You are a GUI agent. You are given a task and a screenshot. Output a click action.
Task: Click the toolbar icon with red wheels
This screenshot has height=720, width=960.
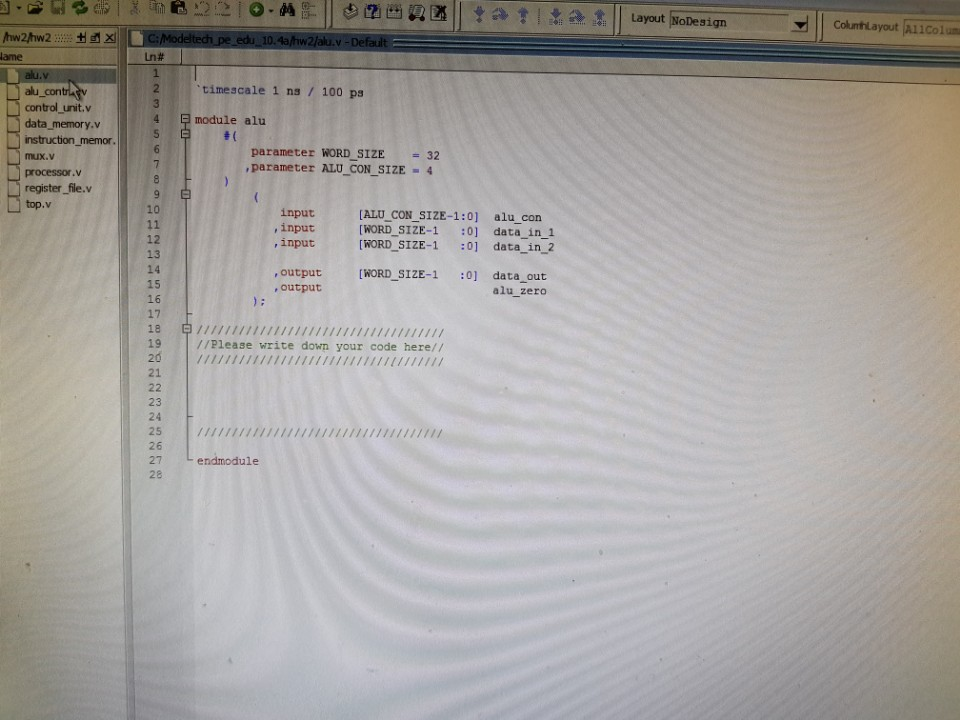(x=416, y=13)
